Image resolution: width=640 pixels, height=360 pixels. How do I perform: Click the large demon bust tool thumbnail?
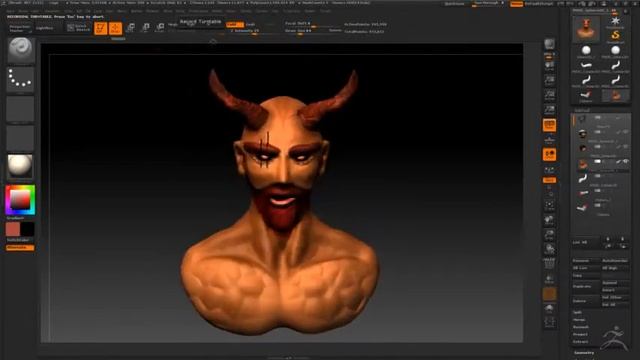586,29
